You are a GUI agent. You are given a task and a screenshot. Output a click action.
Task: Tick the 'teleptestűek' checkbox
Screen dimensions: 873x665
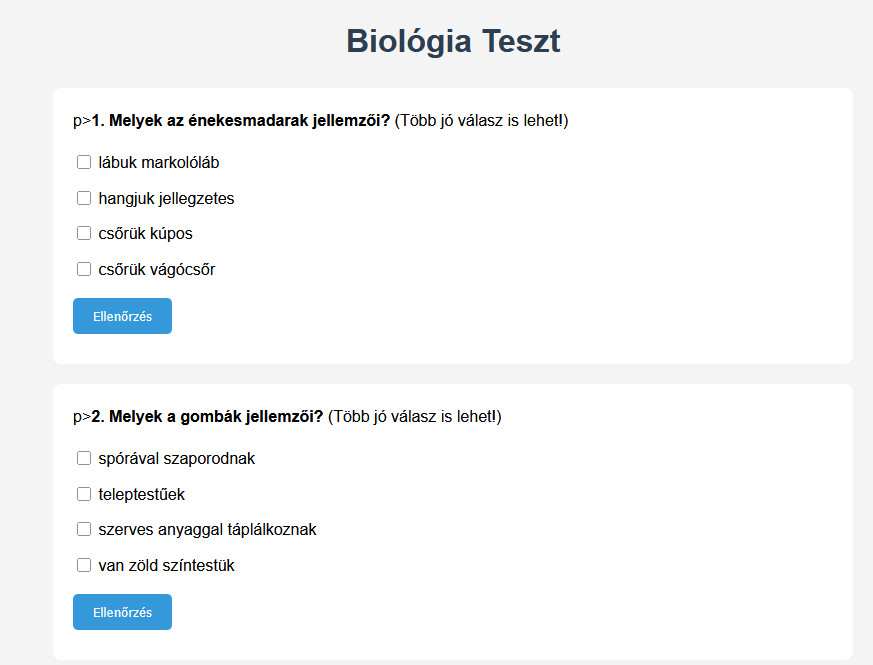click(x=84, y=494)
